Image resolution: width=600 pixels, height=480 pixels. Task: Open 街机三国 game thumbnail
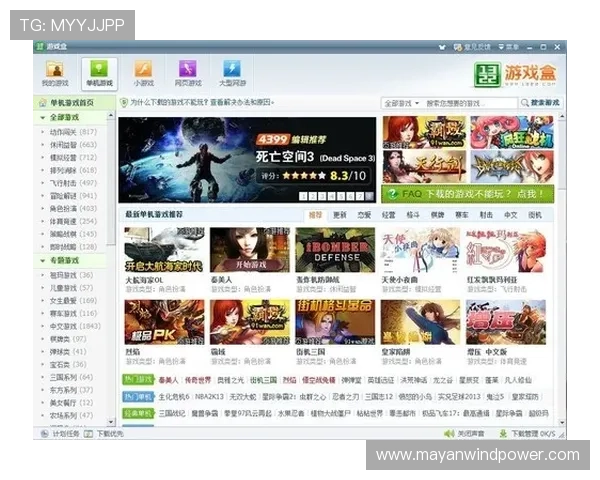335,322
